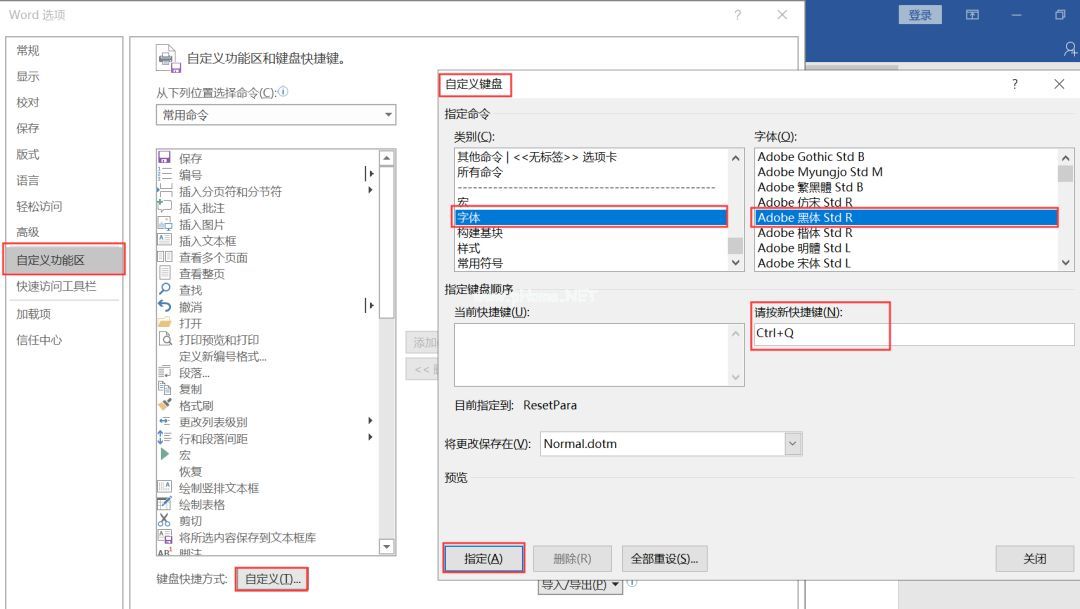Viewport: 1080px width, 609px height.
Task: Select the Format Painter (格式刷) icon
Action: pos(165,405)
